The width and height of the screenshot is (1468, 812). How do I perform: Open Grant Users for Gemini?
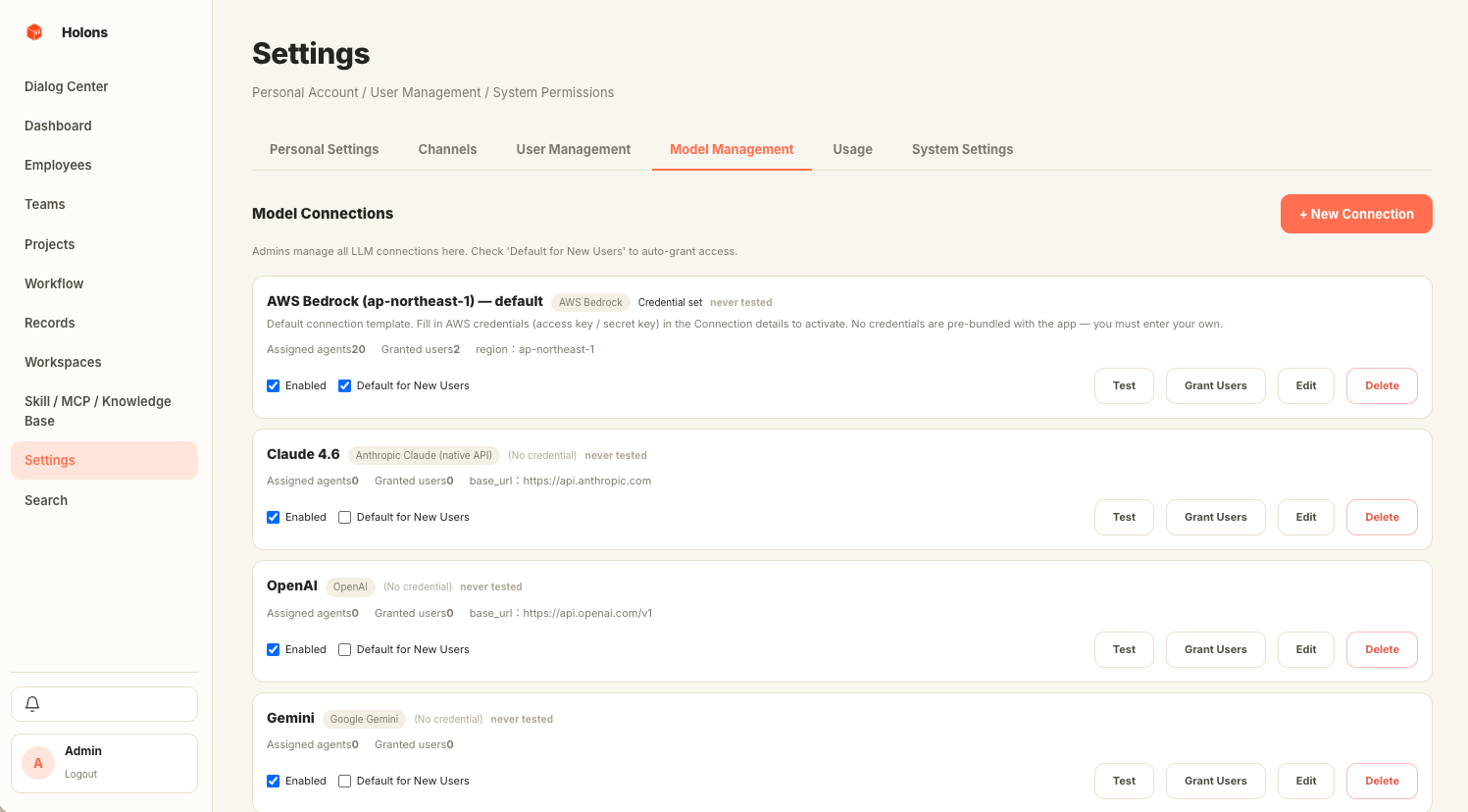point(1215,782)
